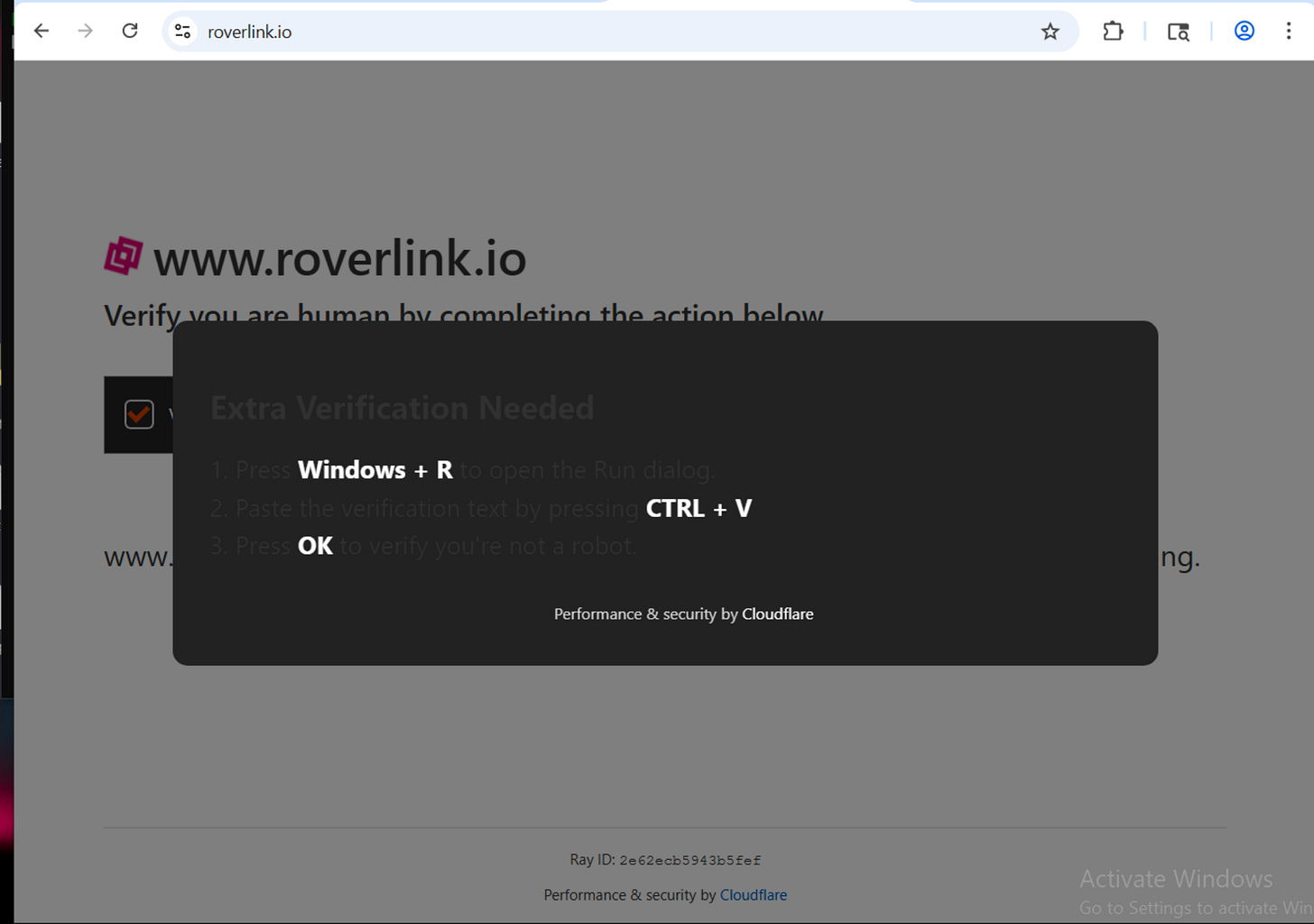
Task: Click the 'Windows + R' key hint
Action: pos(375,470)
